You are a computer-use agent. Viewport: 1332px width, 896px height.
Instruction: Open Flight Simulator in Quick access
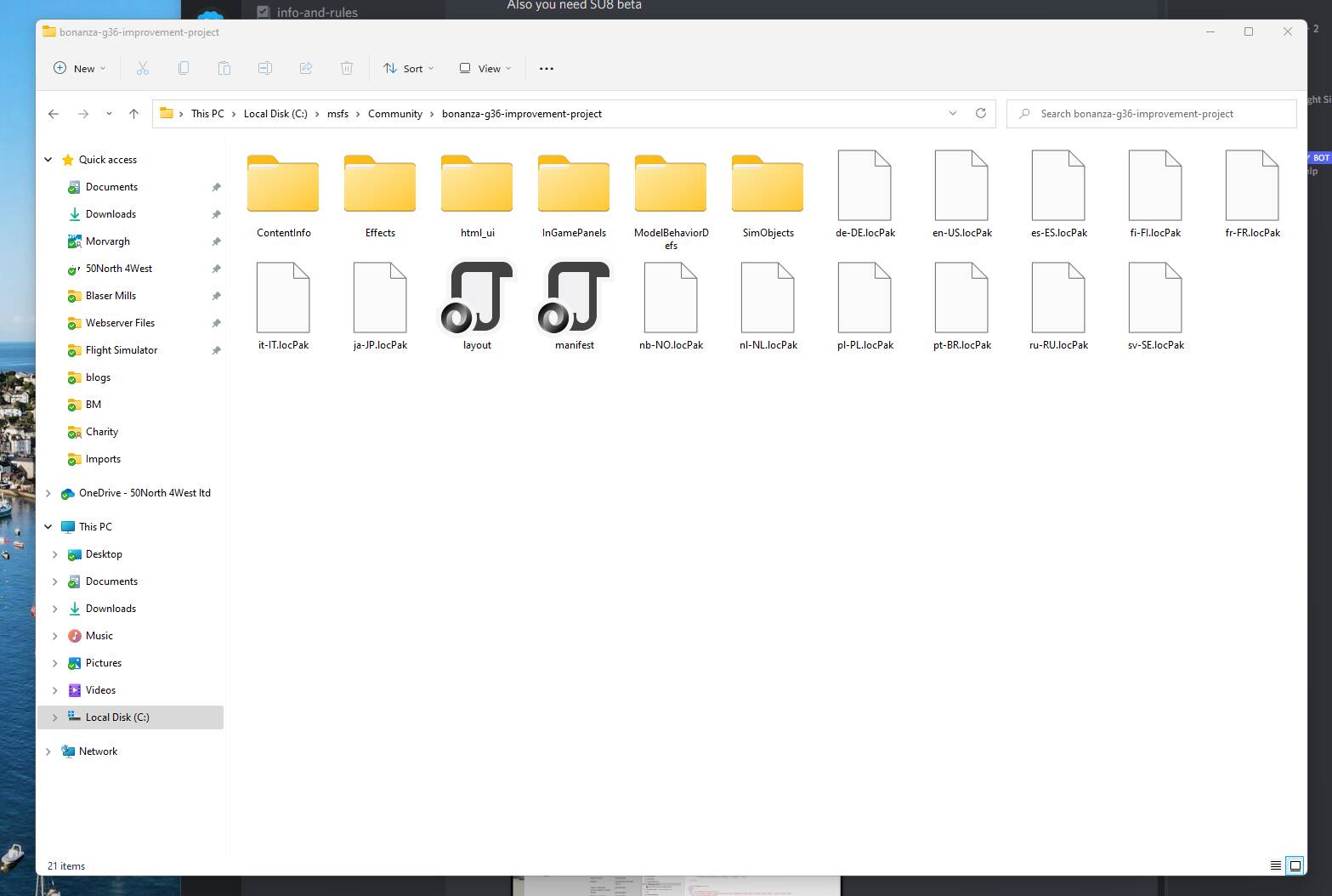coord(122,350)
